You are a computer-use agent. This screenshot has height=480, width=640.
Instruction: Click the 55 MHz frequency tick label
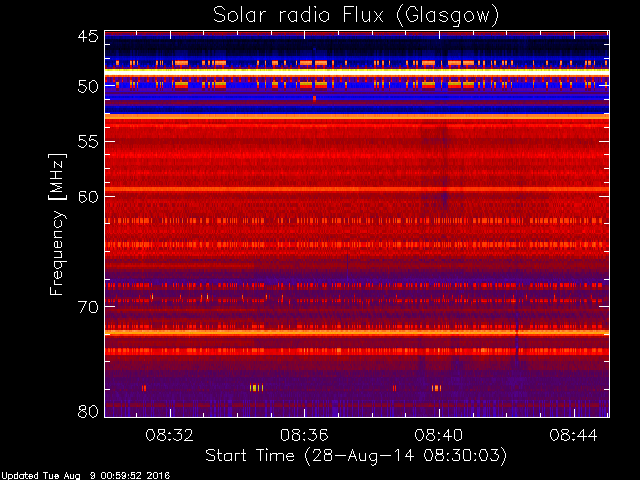[x=88, y=142]
